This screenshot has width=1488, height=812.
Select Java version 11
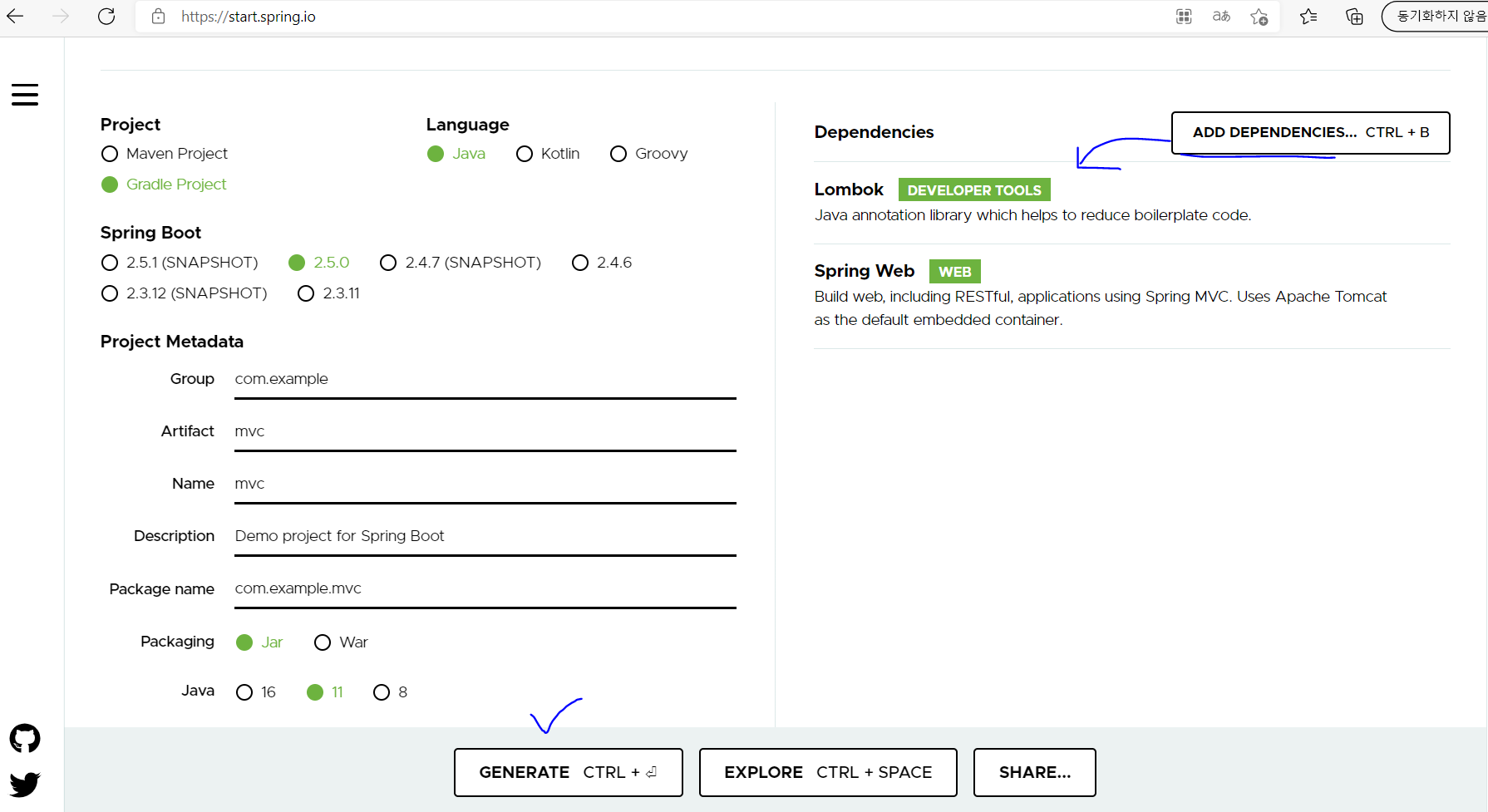point(325,692)
